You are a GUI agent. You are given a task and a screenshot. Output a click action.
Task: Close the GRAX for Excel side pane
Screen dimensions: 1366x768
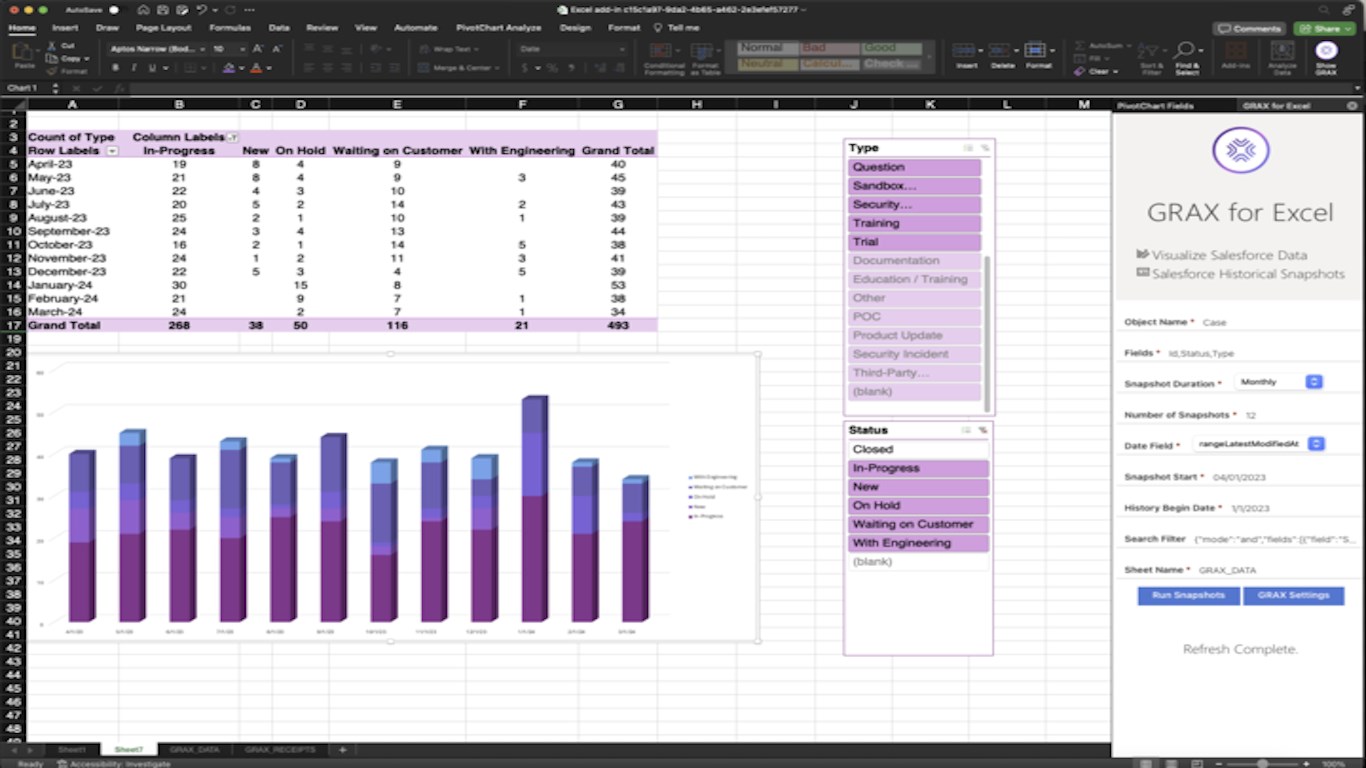tap(1352, 105)
